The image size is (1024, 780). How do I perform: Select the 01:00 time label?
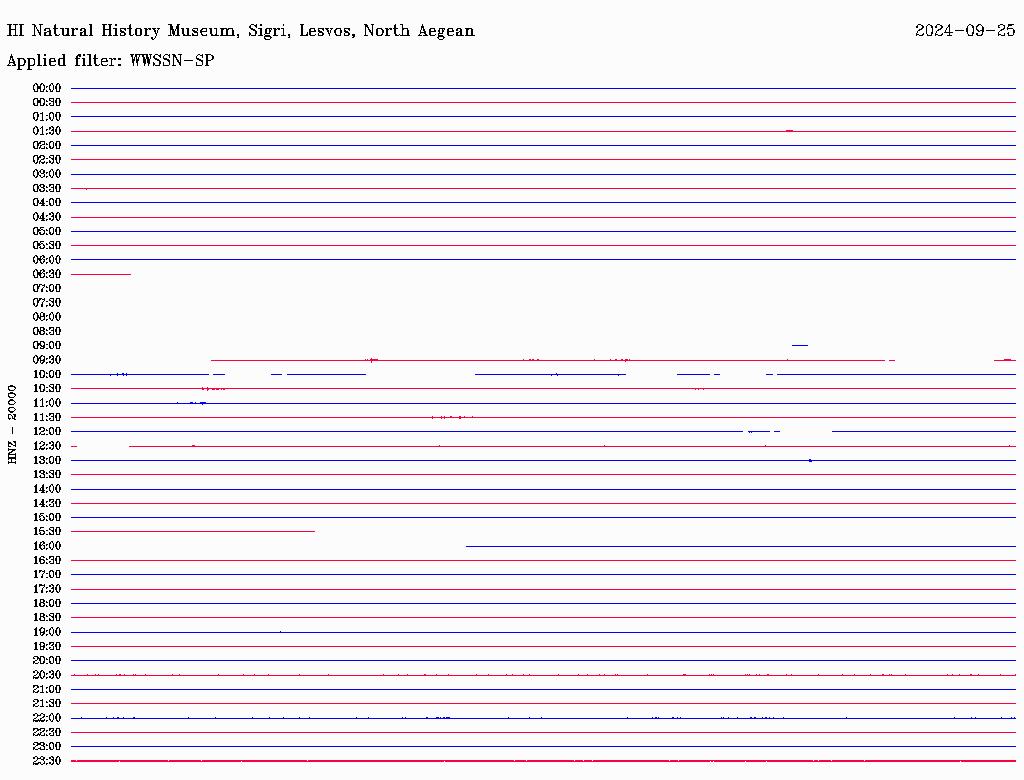[47, 117]
